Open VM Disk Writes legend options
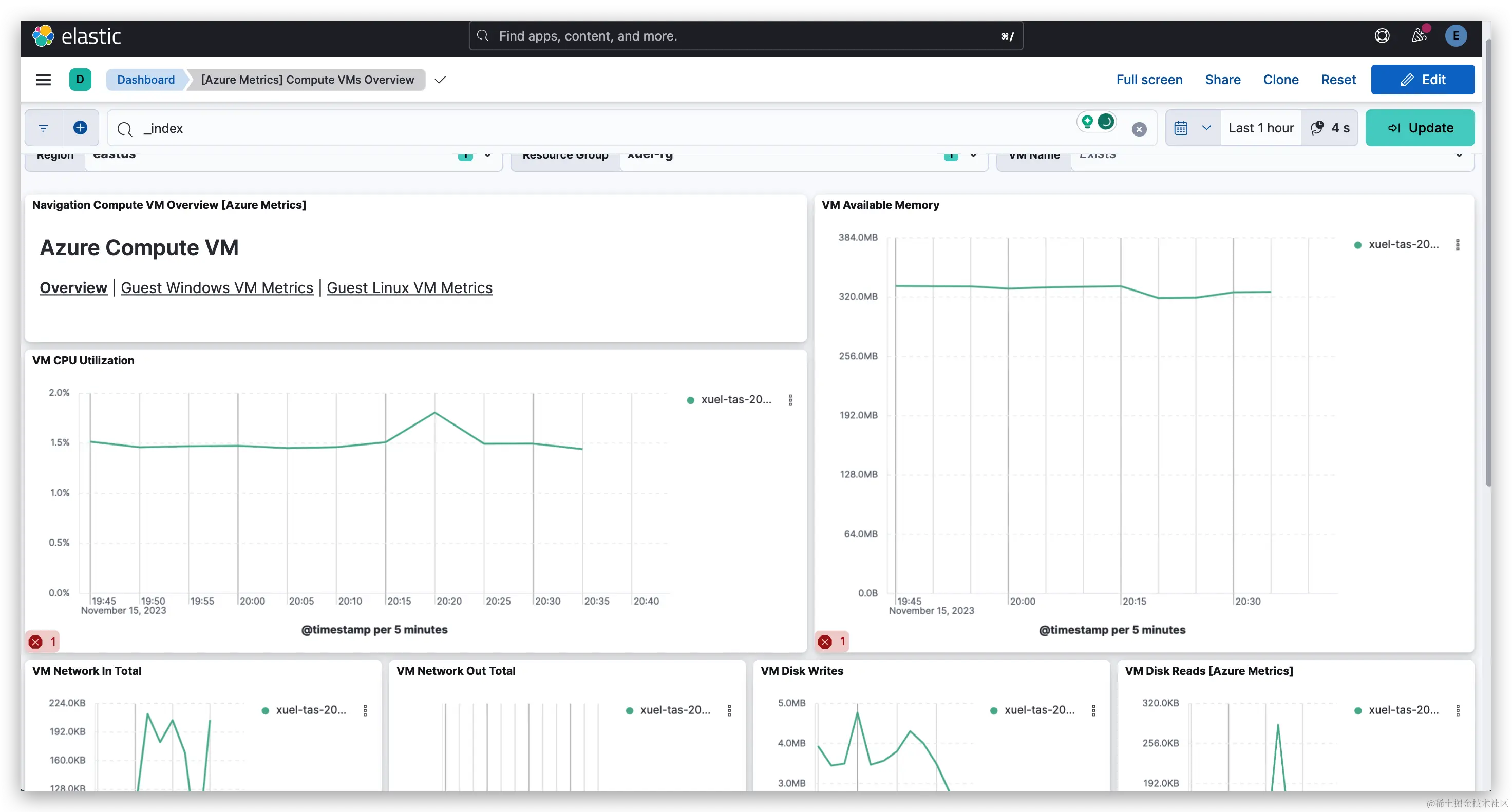 point(1093,710)
